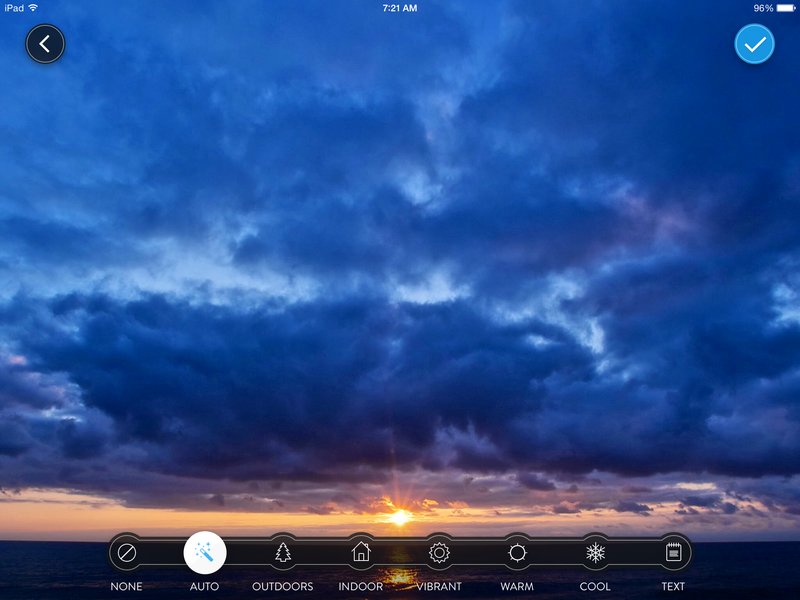Image resolution: width=800 pixels, height=600 pixels.
Task: Tap the 96% battery percentage
Action: [x=763, y=8]
